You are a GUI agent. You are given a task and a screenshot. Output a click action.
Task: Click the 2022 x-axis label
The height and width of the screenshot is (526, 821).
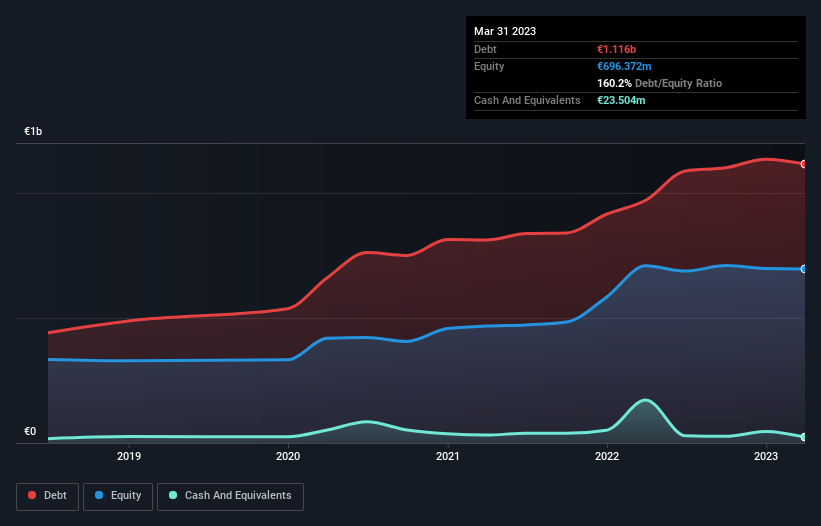[607, 456]
